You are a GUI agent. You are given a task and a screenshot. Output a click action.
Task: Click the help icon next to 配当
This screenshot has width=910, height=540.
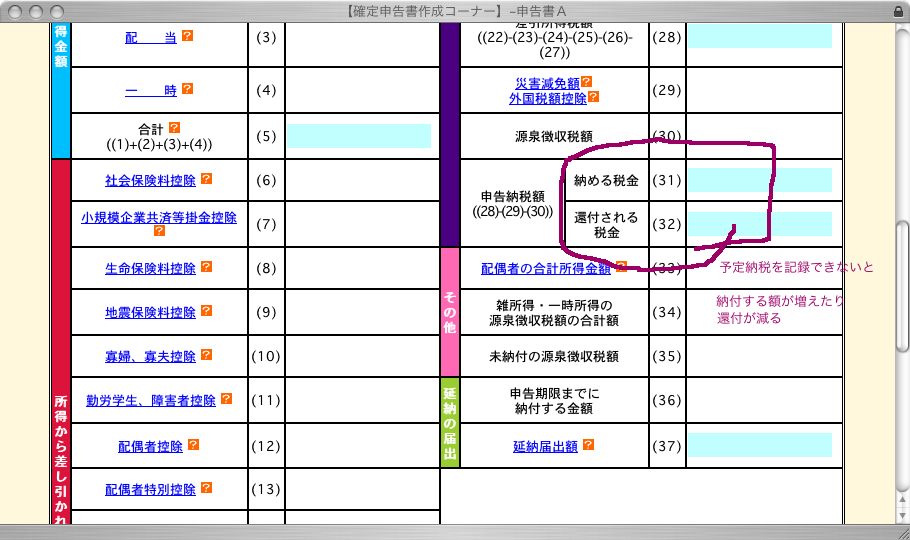[x=187, y=36]
